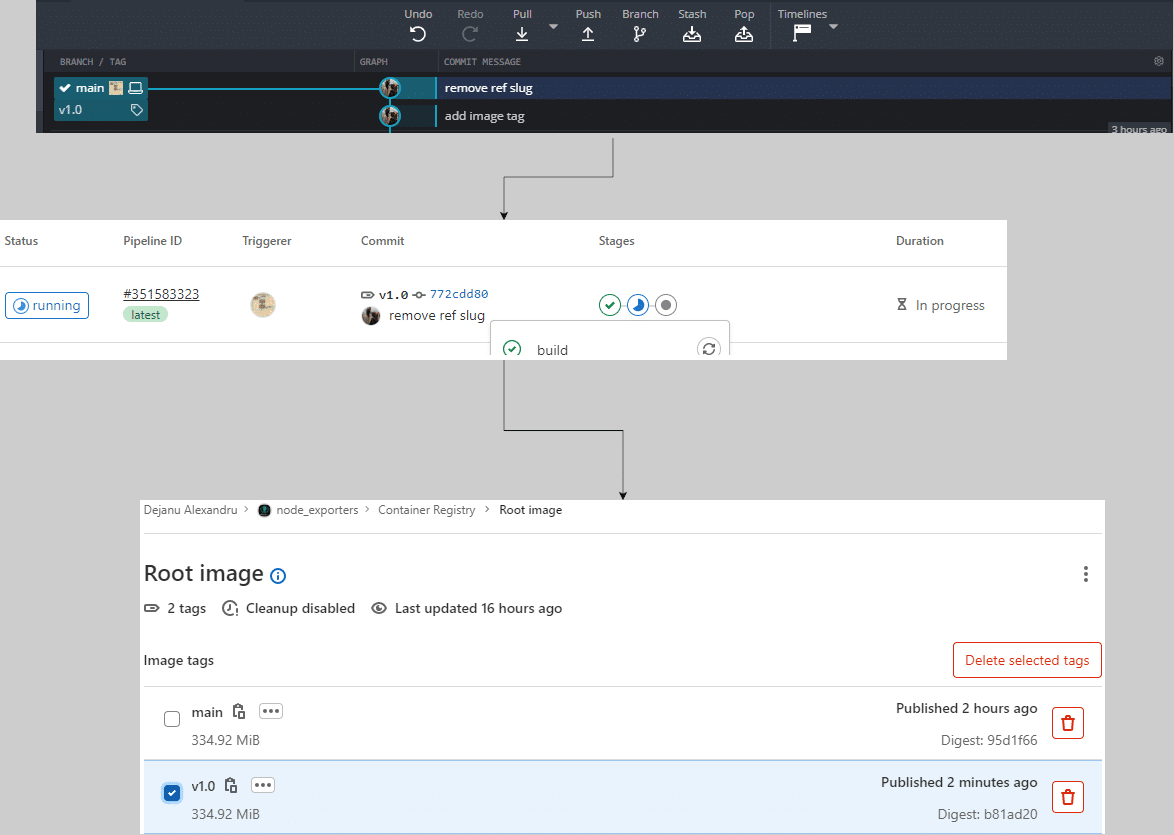Viewport: 1174px width, 835px height.
Task: Click the Pop stash icon
Action: coord(743,34)
